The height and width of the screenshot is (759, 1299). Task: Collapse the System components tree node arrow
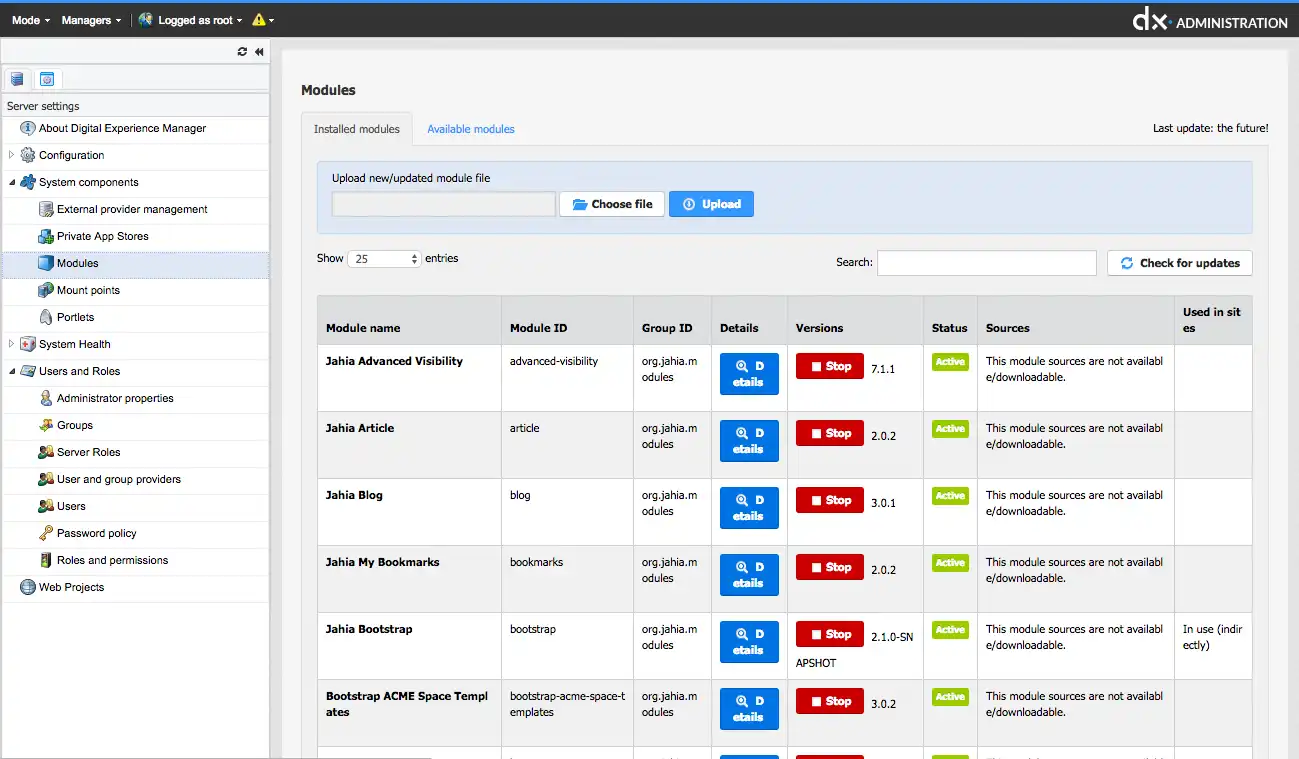point(12,182)
